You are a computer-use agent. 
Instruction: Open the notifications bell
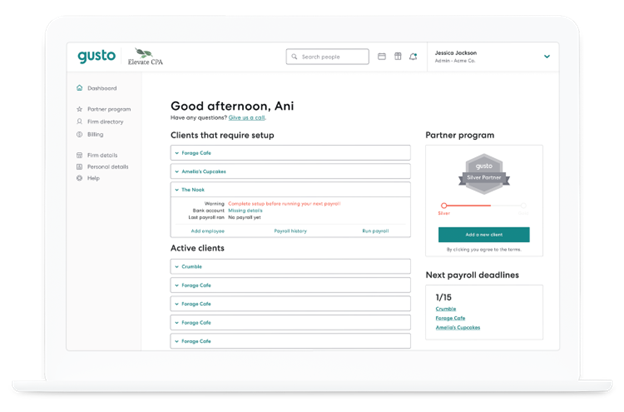coord(413,57)
